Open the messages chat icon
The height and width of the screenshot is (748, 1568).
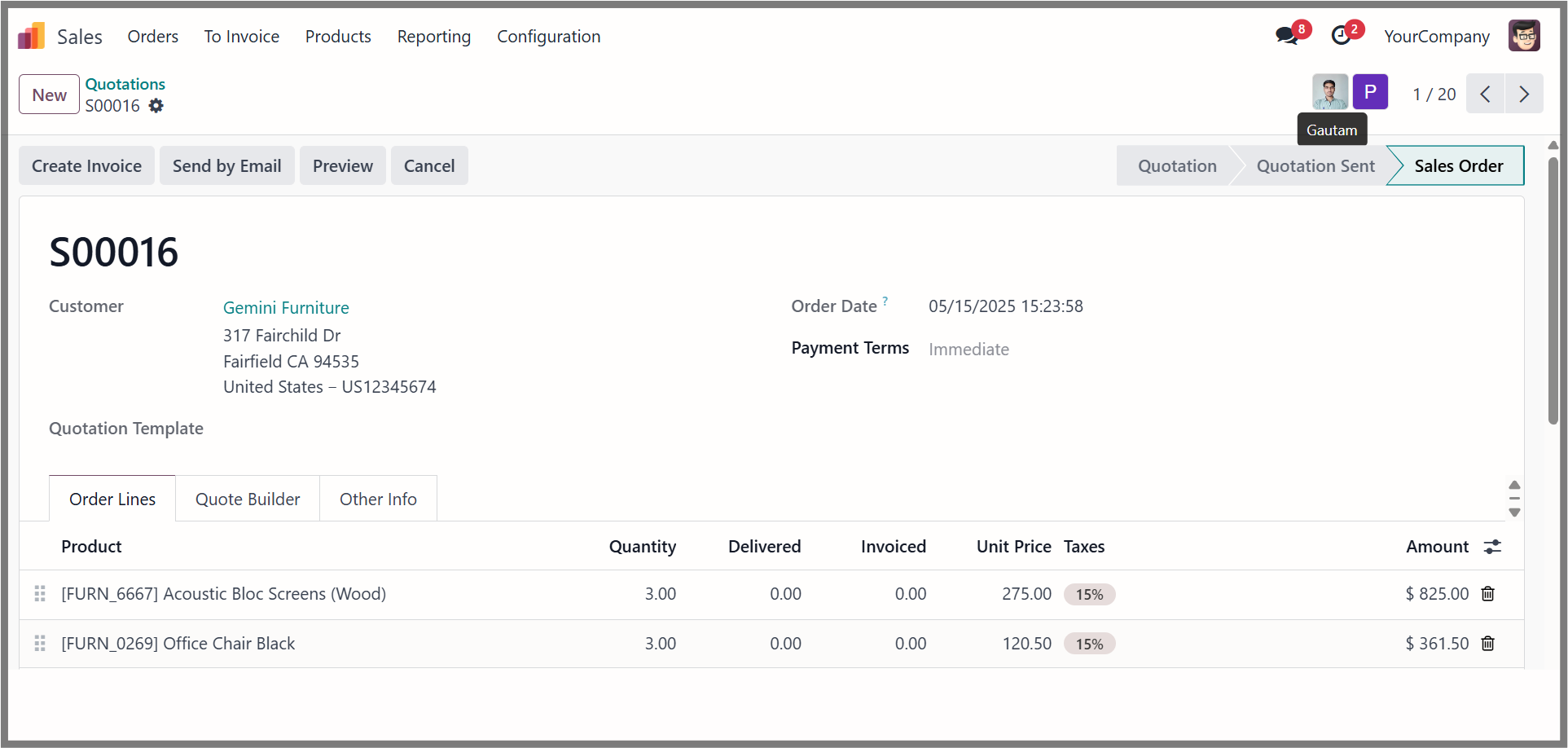pyautogui.click(x=1286, y=36)
